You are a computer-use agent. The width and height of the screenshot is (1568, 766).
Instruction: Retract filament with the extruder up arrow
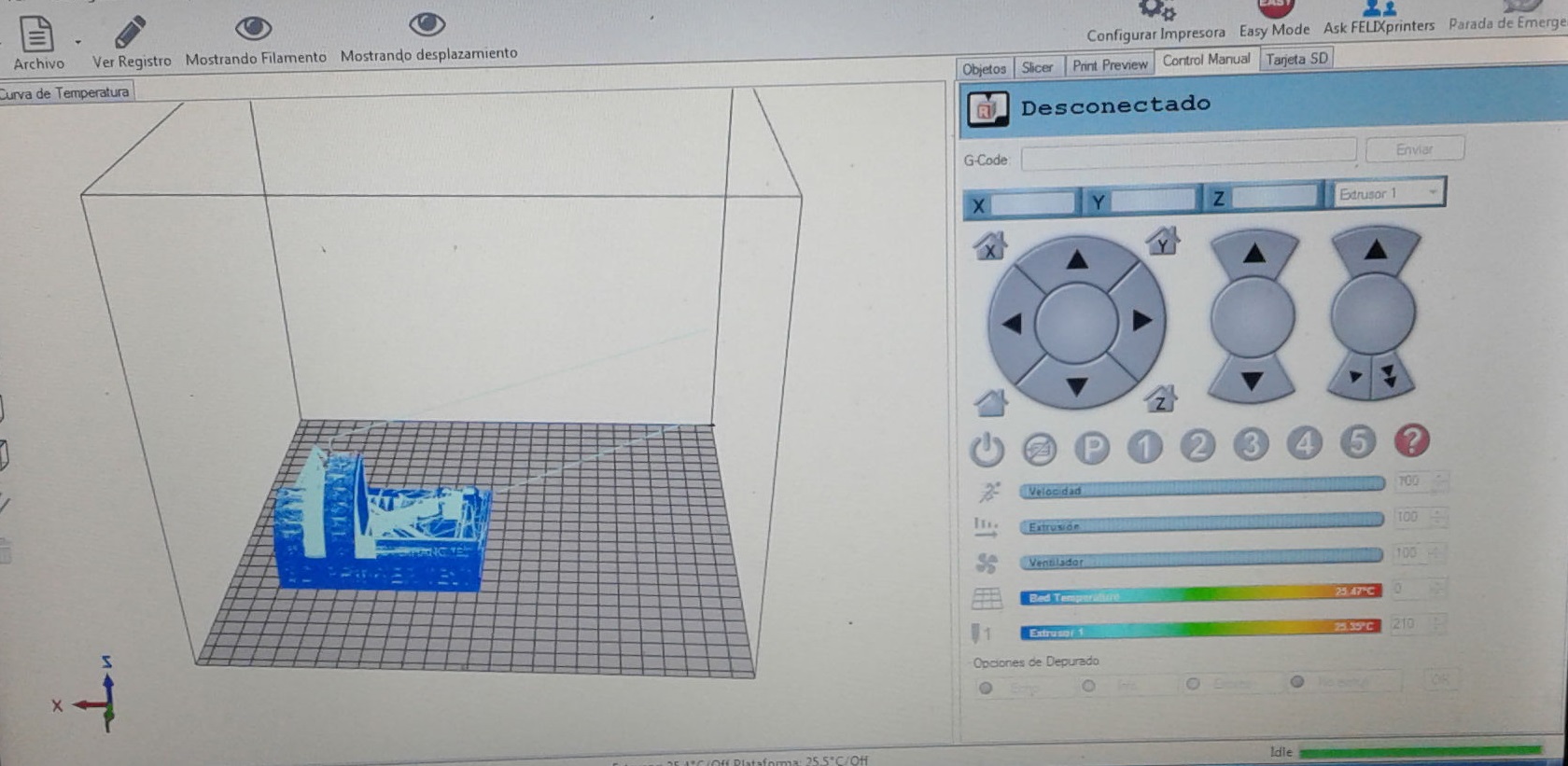point(1376,249)
